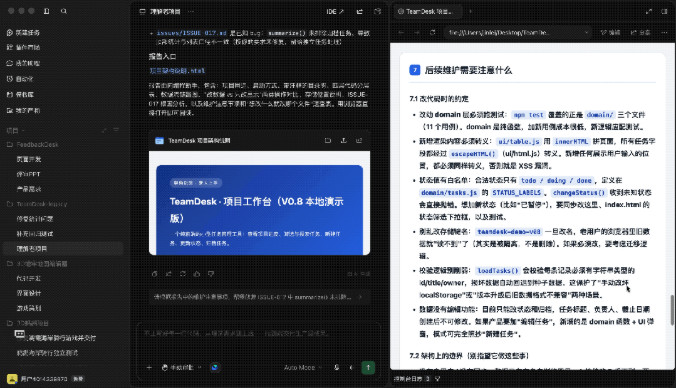Click the 新建任务 icon in sidebar
676x388 pixels.
(10, 32)
